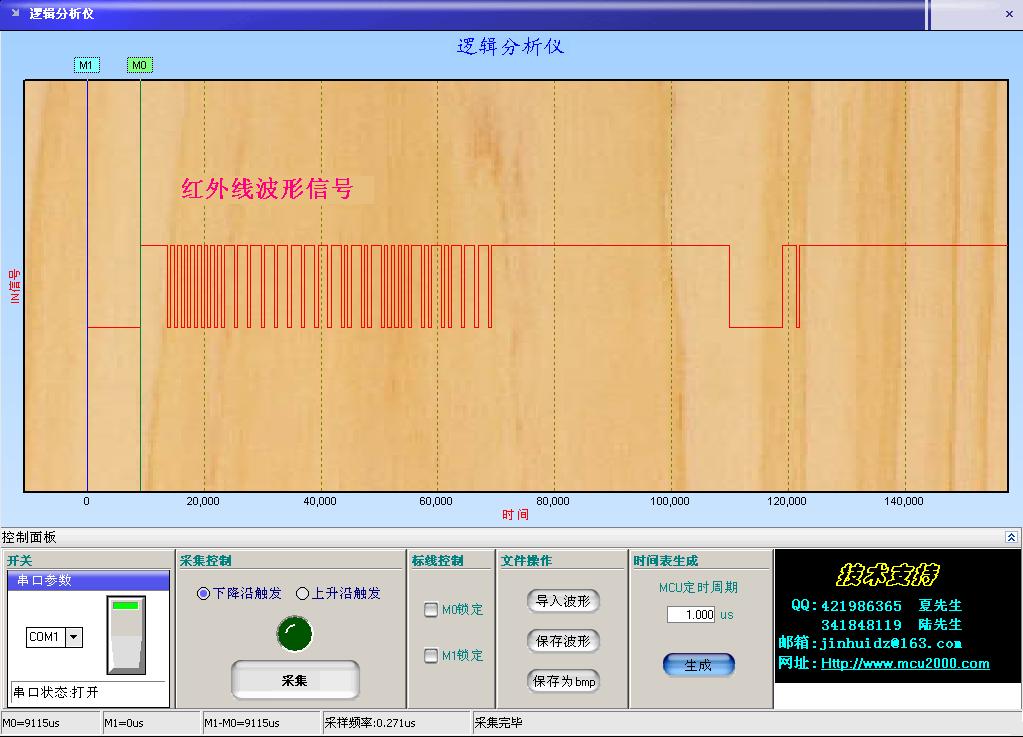Close the 逻辑分析仪 window

pos(1009,14)
